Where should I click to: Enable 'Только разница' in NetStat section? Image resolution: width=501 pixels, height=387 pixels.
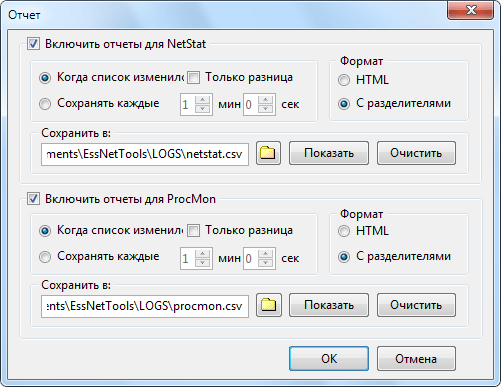pos(194,78)
